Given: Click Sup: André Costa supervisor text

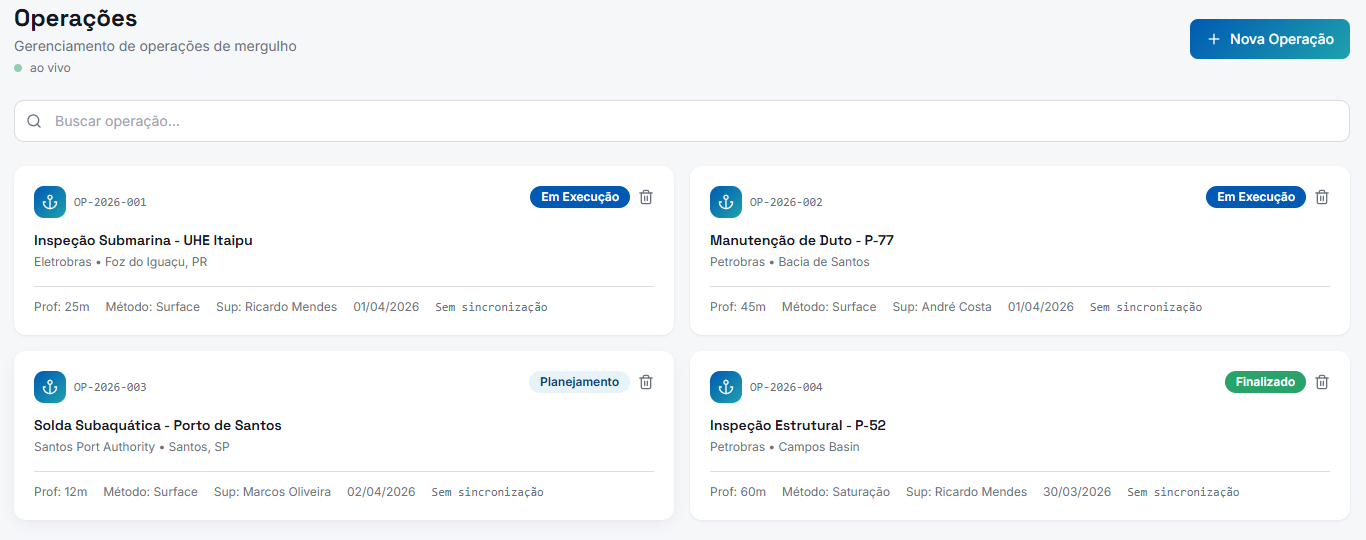Looking at the screenshot, I should [942, 307].
